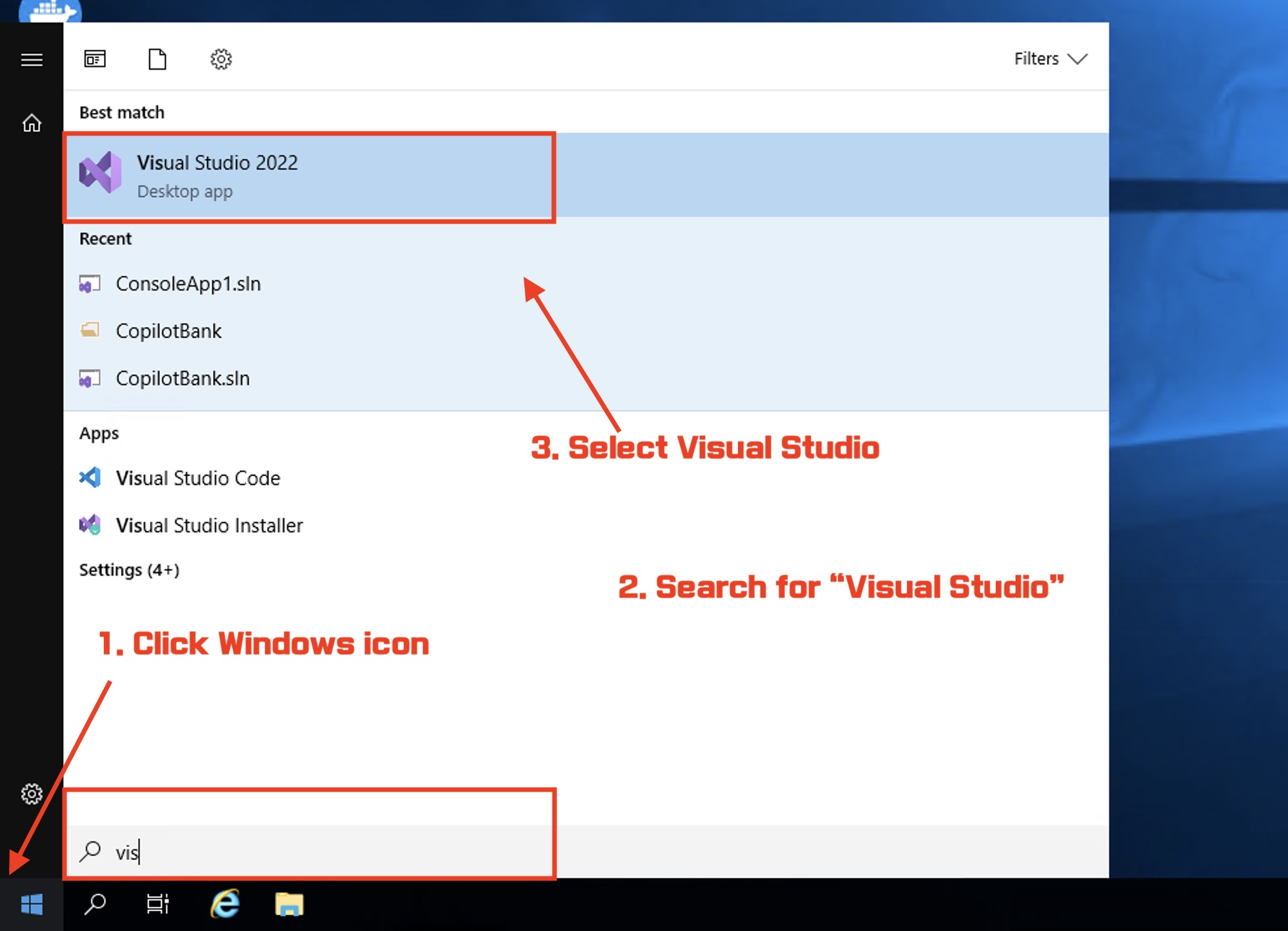
Task: Open Visual Studio 2022 best match
Action: (217, 176)
